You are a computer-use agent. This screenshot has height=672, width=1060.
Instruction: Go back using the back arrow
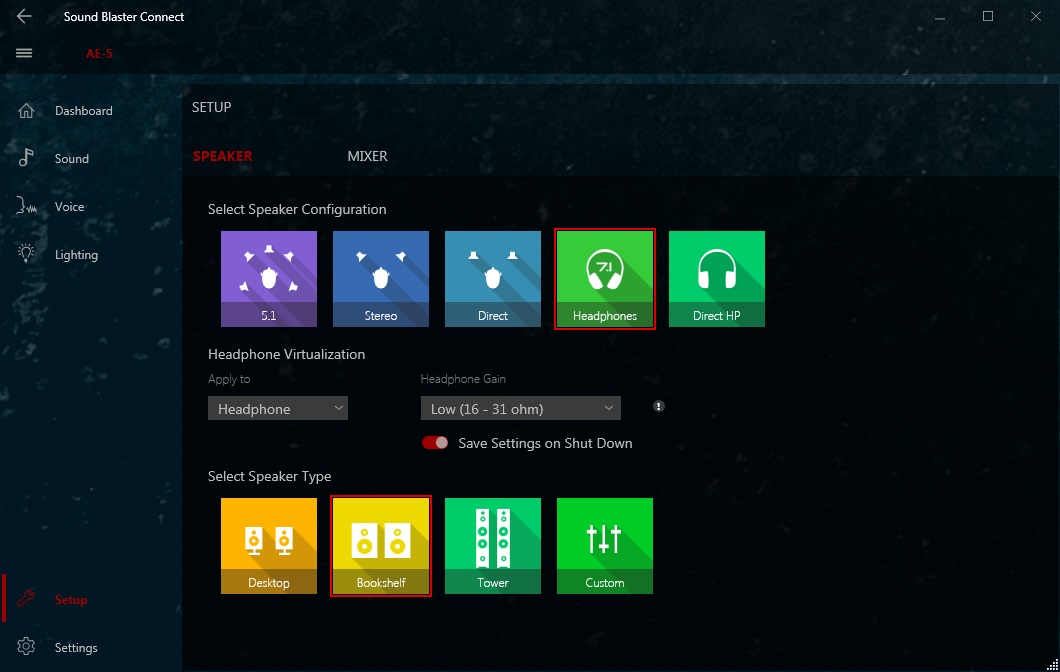(24, 16)
